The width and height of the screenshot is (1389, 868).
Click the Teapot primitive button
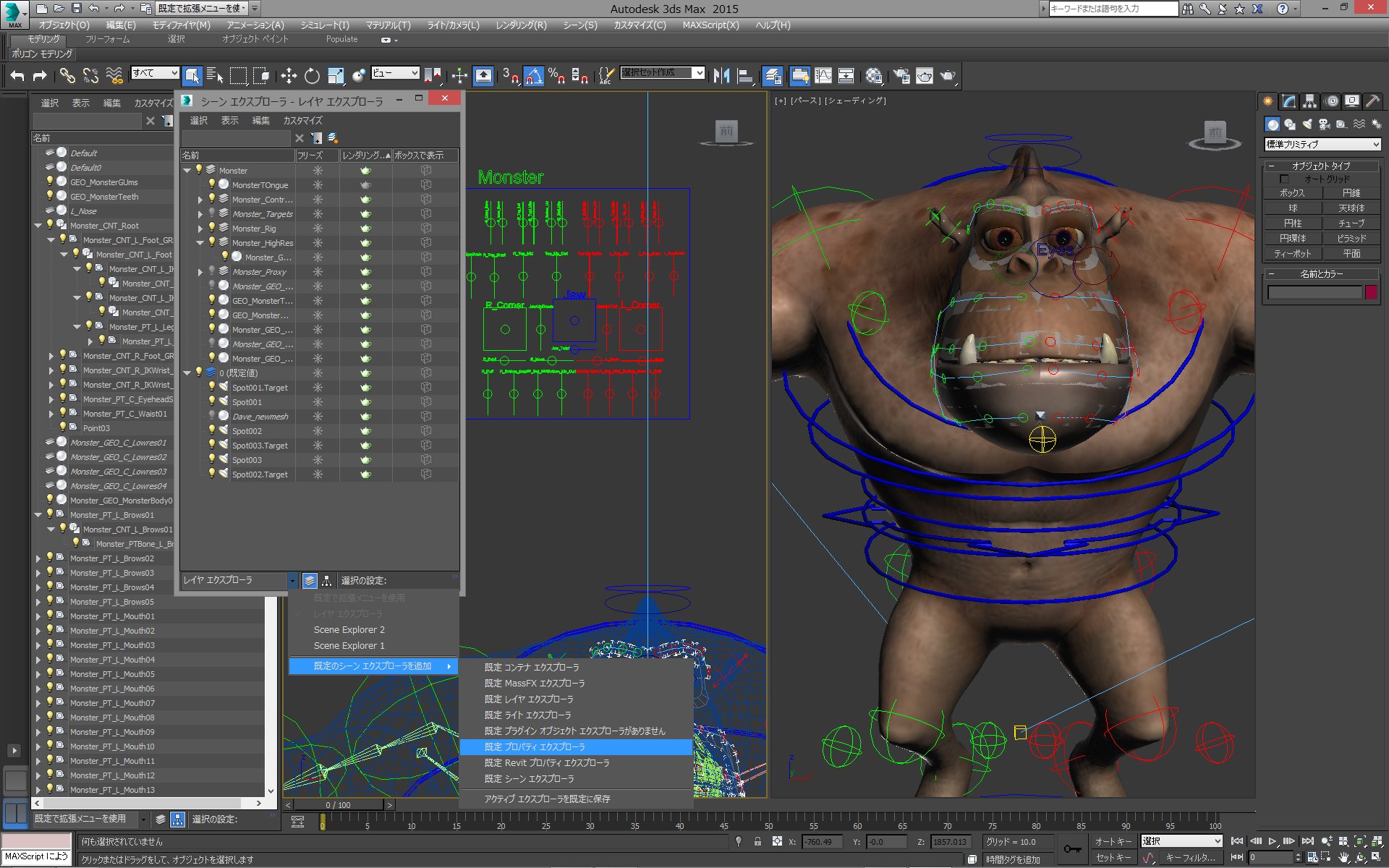point(1292,253)
